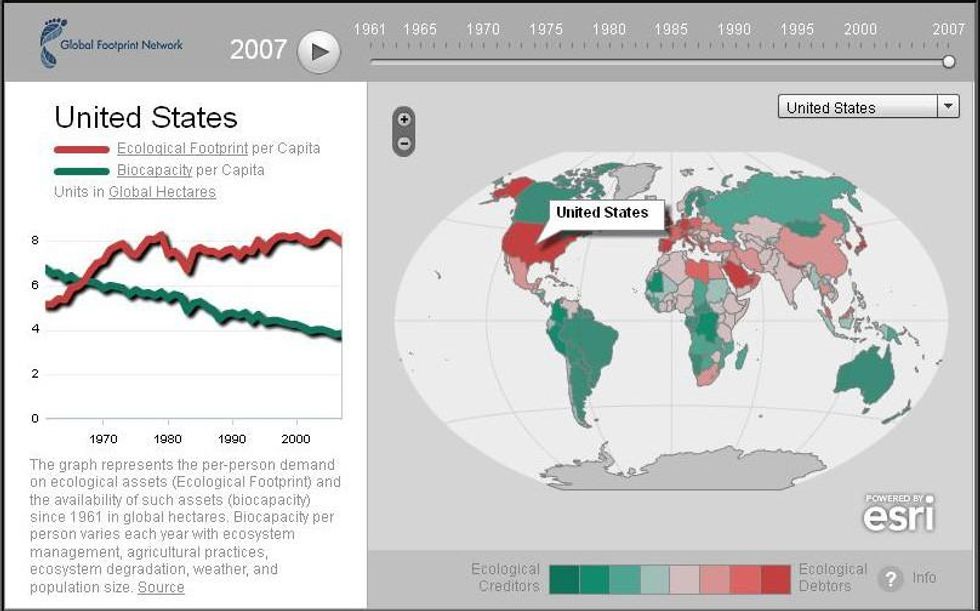Click the map zoom in plus button
The image size is (980, 611).
point(404,119)
